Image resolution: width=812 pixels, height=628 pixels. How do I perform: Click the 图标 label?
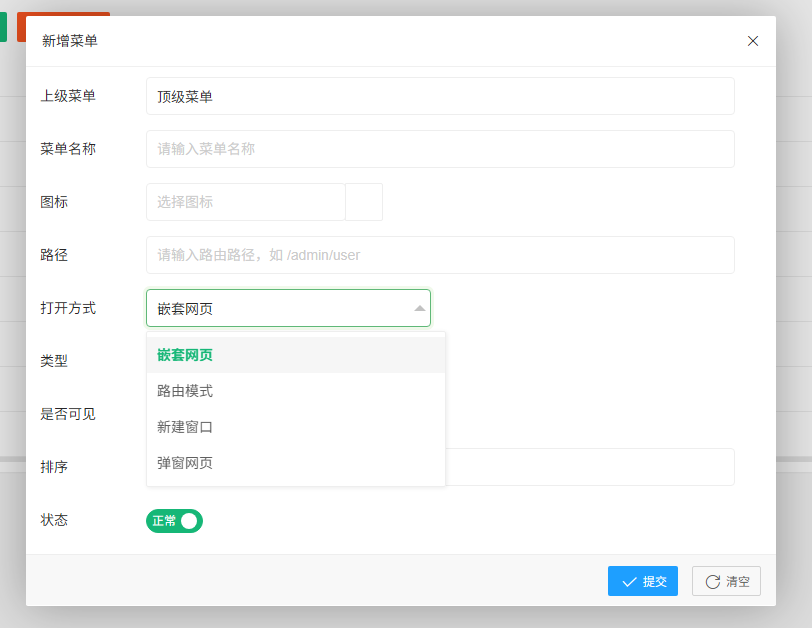(54, 202)
